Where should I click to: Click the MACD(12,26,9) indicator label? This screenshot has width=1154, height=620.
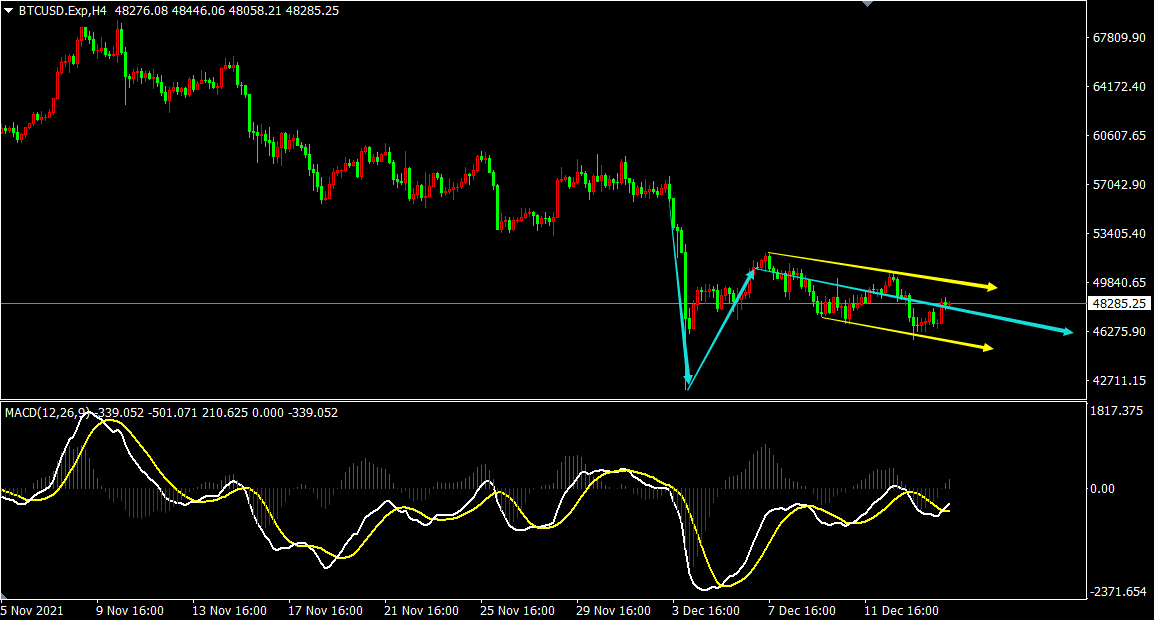(46, 412)
